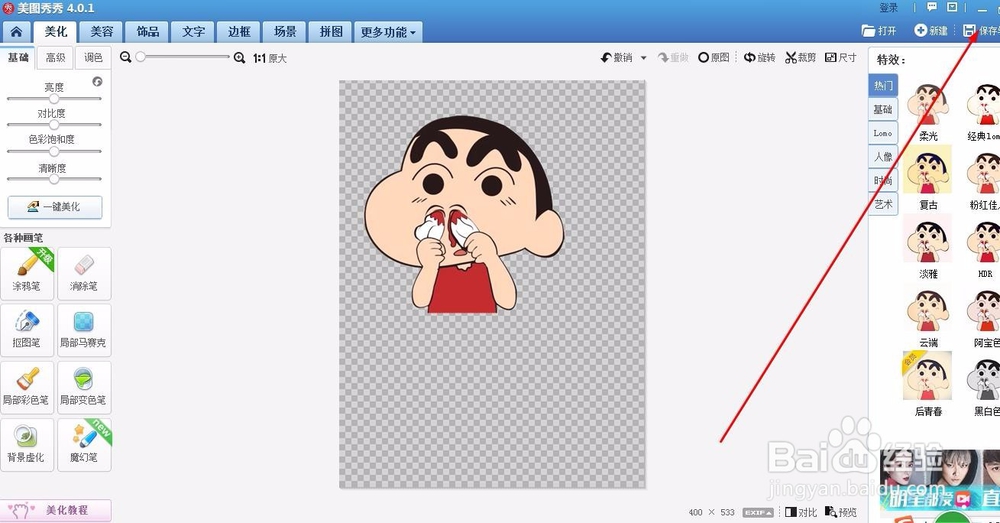Image resolution: width=1000 pixels, height=523 pixels.
Task: Select the 基础 effects category on the right
Action: click(x=883, y=110)
